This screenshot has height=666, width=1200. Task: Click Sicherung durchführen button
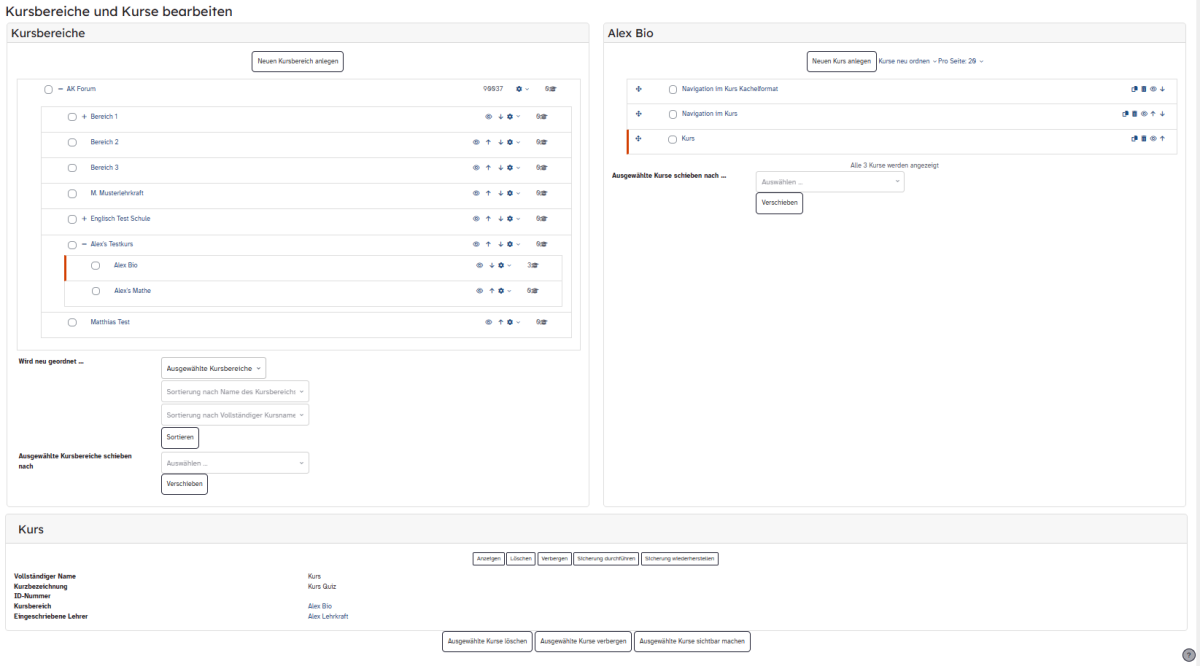[x=606, y=559]
